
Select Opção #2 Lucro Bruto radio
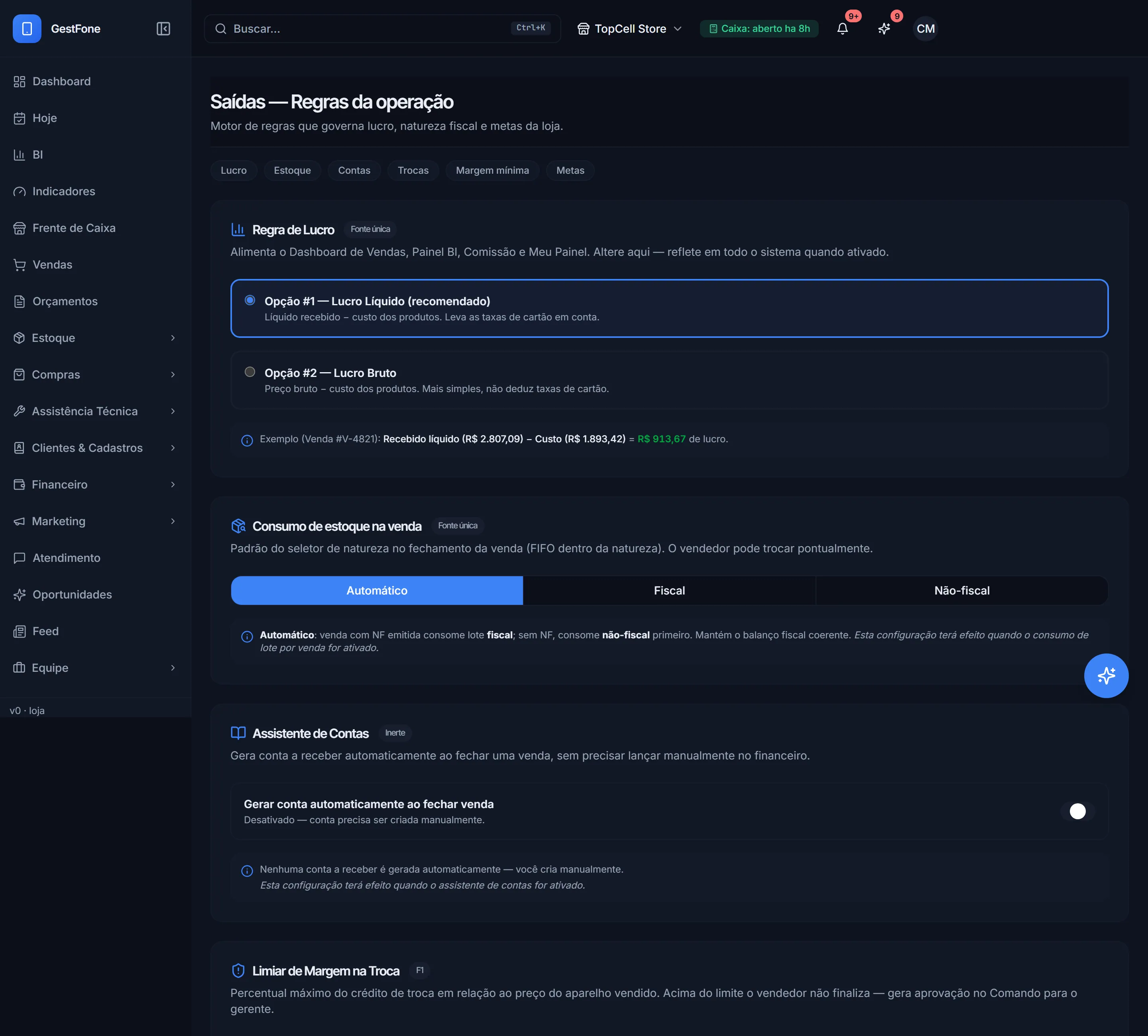click(250, 372)
